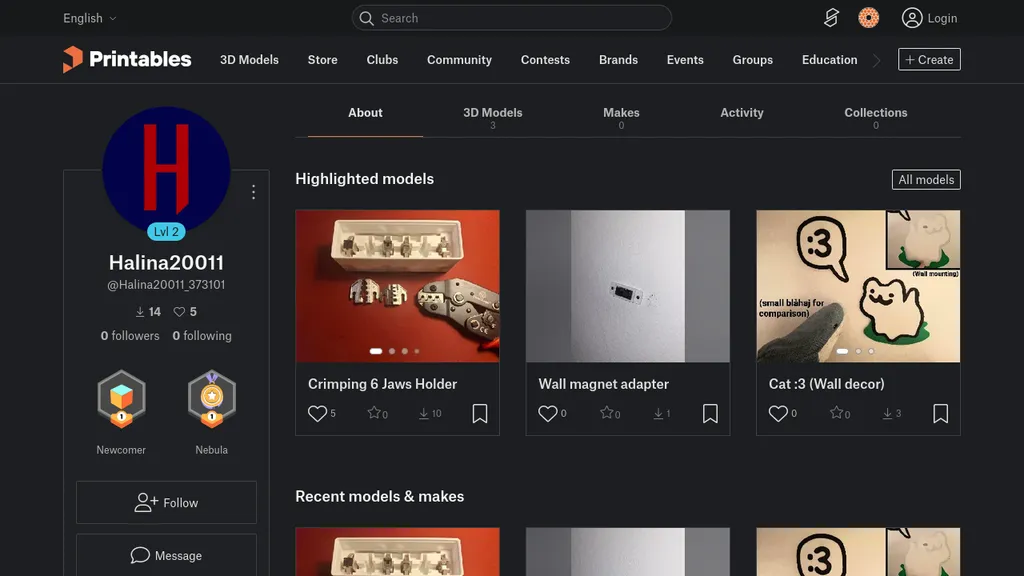Click the 0 following link

(x=202, y=336)
